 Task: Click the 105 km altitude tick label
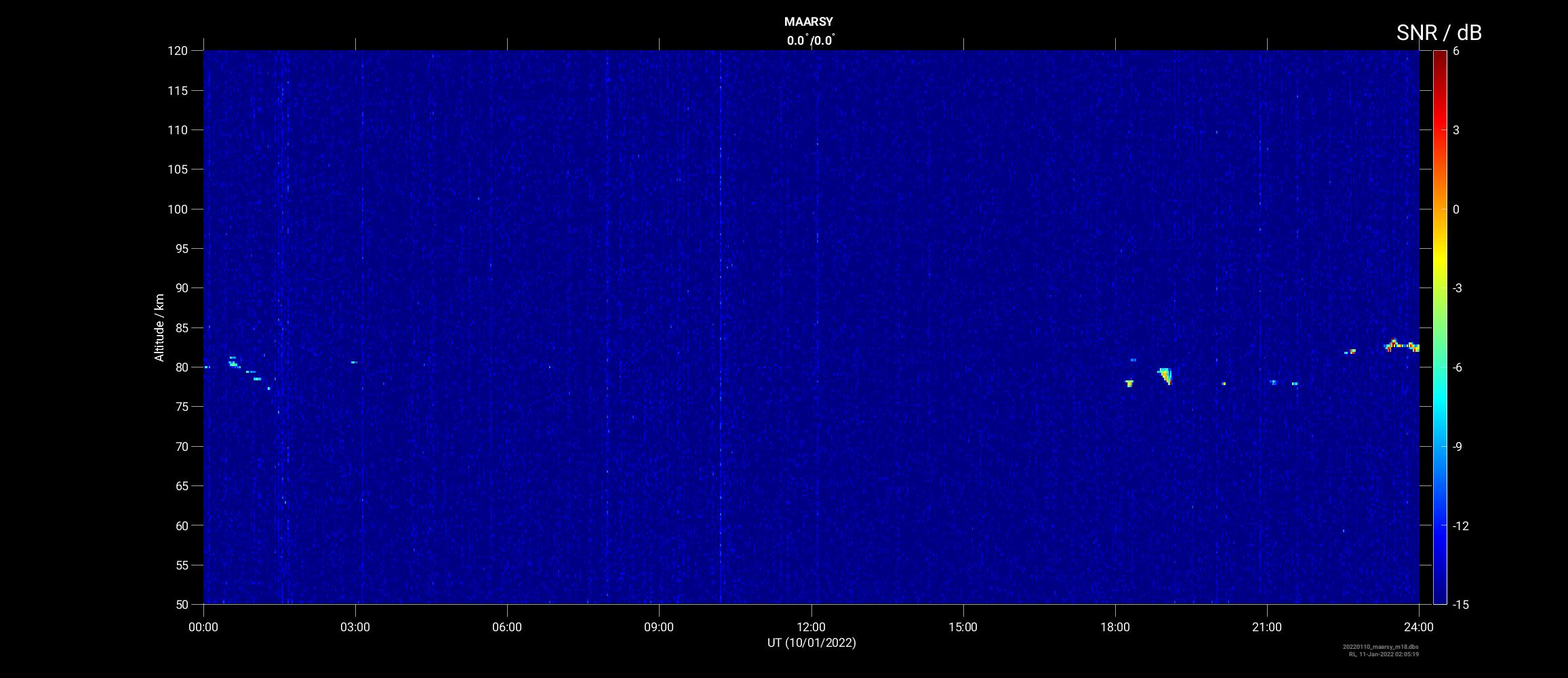coord(177,169)
